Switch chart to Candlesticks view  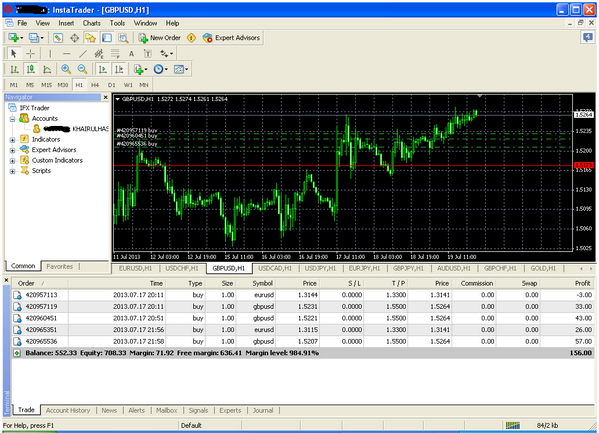(x=31, y=69)
